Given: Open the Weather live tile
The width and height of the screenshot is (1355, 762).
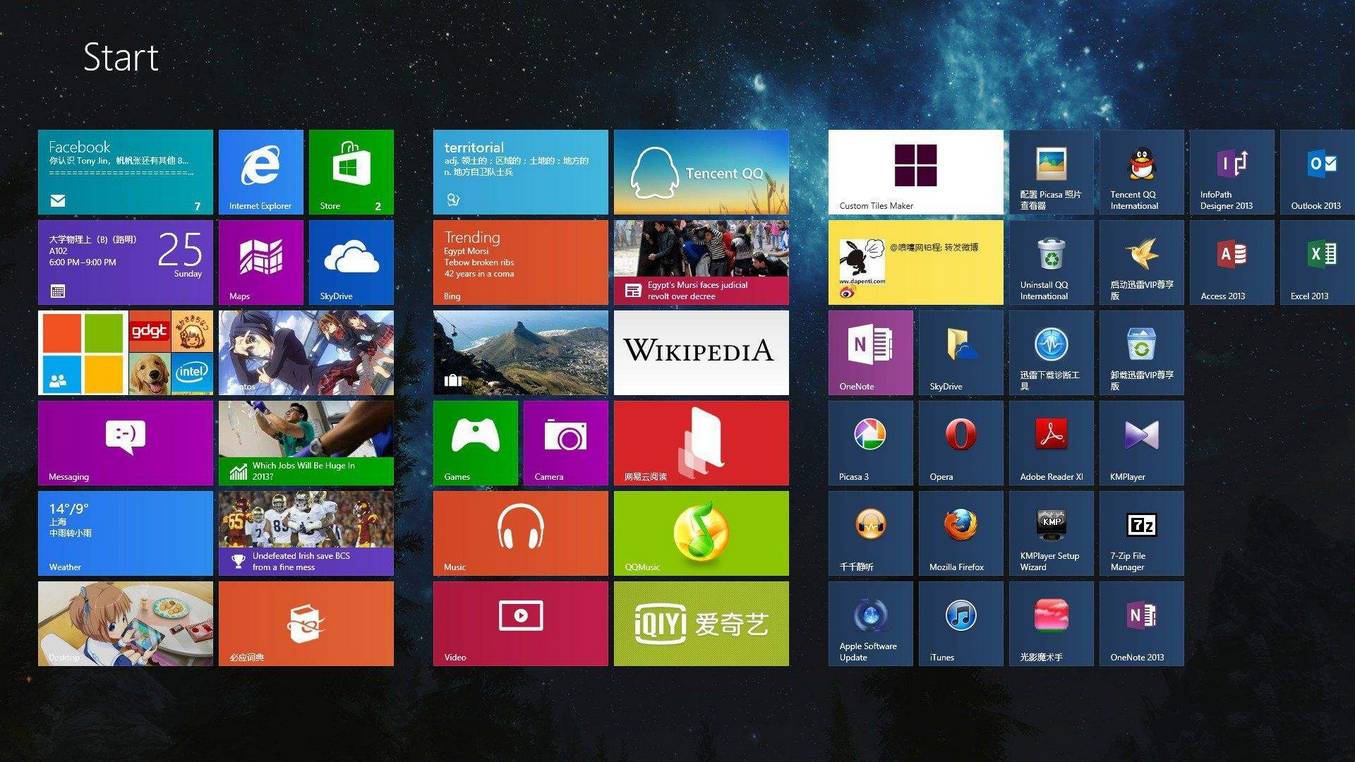Looking at the screenshot, I should coord(125,533).
